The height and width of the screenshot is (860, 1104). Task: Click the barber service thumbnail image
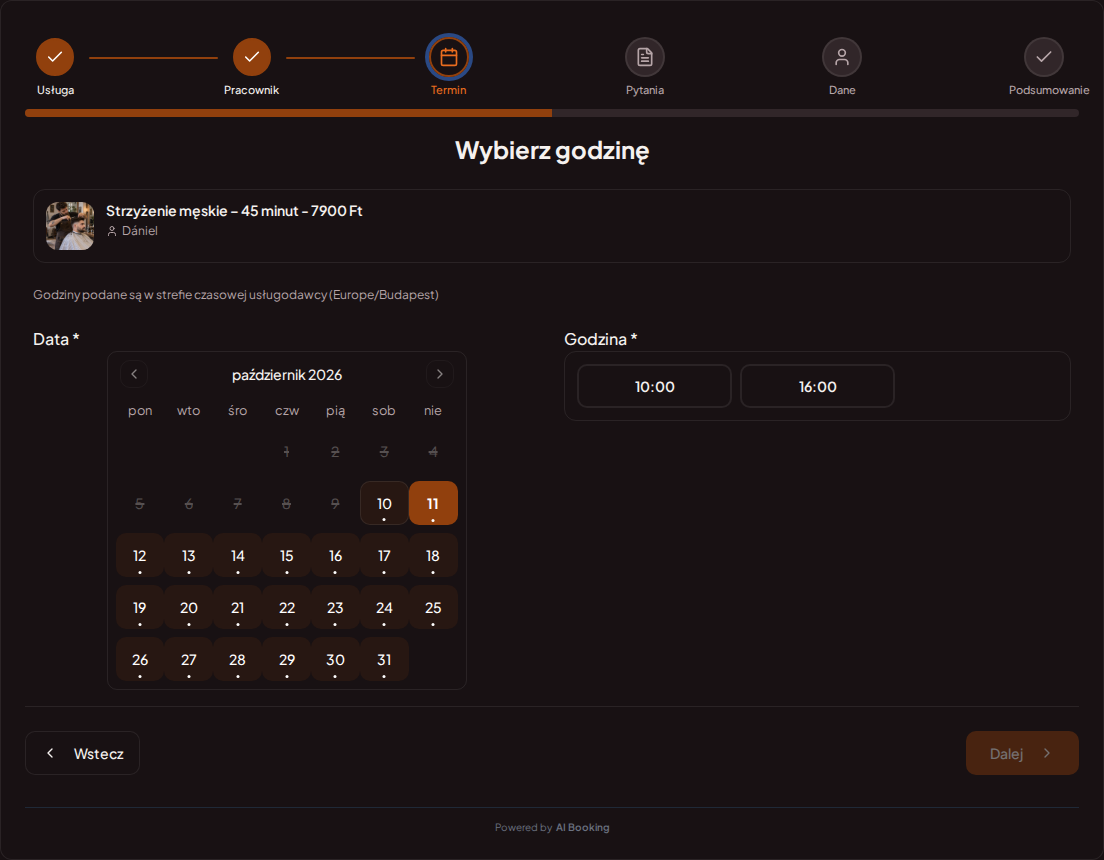click(x=70, y=226)
